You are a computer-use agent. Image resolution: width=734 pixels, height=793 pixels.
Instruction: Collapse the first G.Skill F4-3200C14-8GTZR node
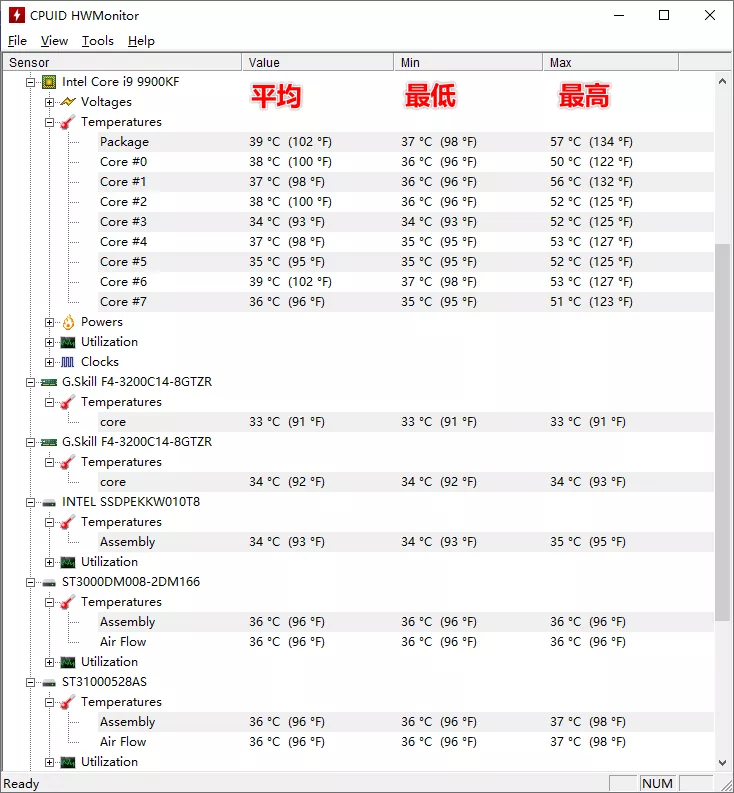click(x=30, y=382)
